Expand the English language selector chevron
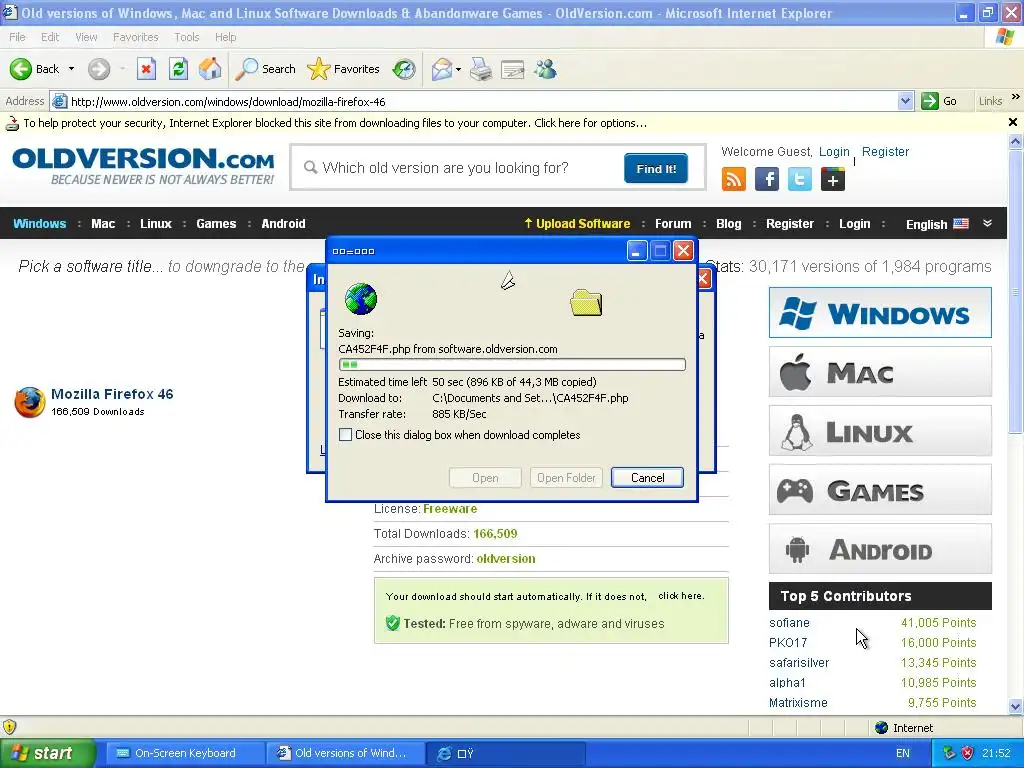The width and height of the screenshot is (1024, 768). click(987, 223)
